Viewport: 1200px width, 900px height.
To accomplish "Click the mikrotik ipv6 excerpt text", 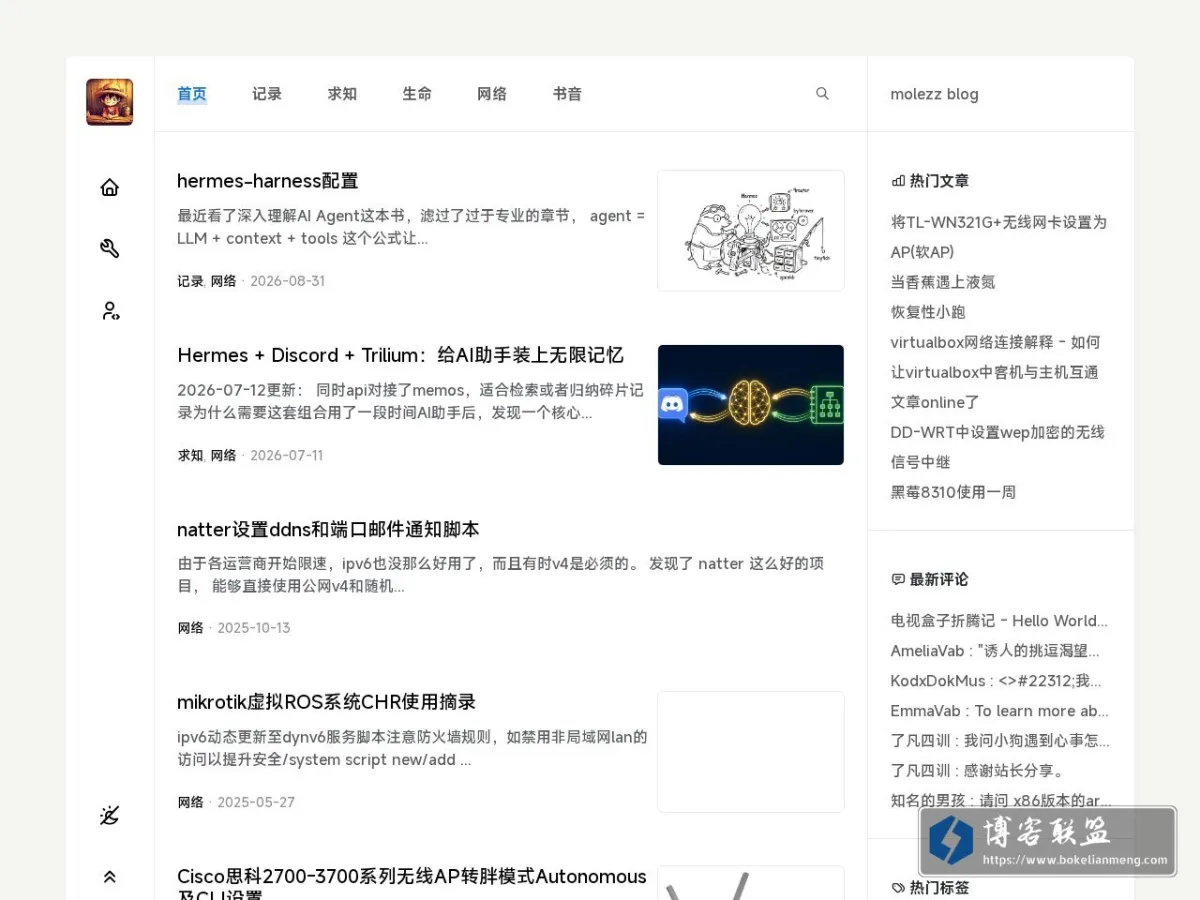I will tap(412, 748).
